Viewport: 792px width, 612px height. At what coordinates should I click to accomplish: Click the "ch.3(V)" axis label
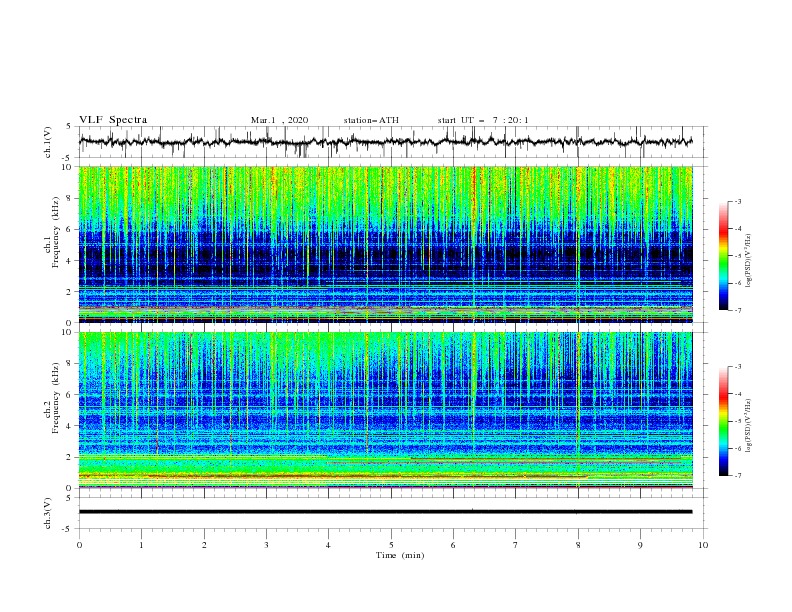coord(48,513)
